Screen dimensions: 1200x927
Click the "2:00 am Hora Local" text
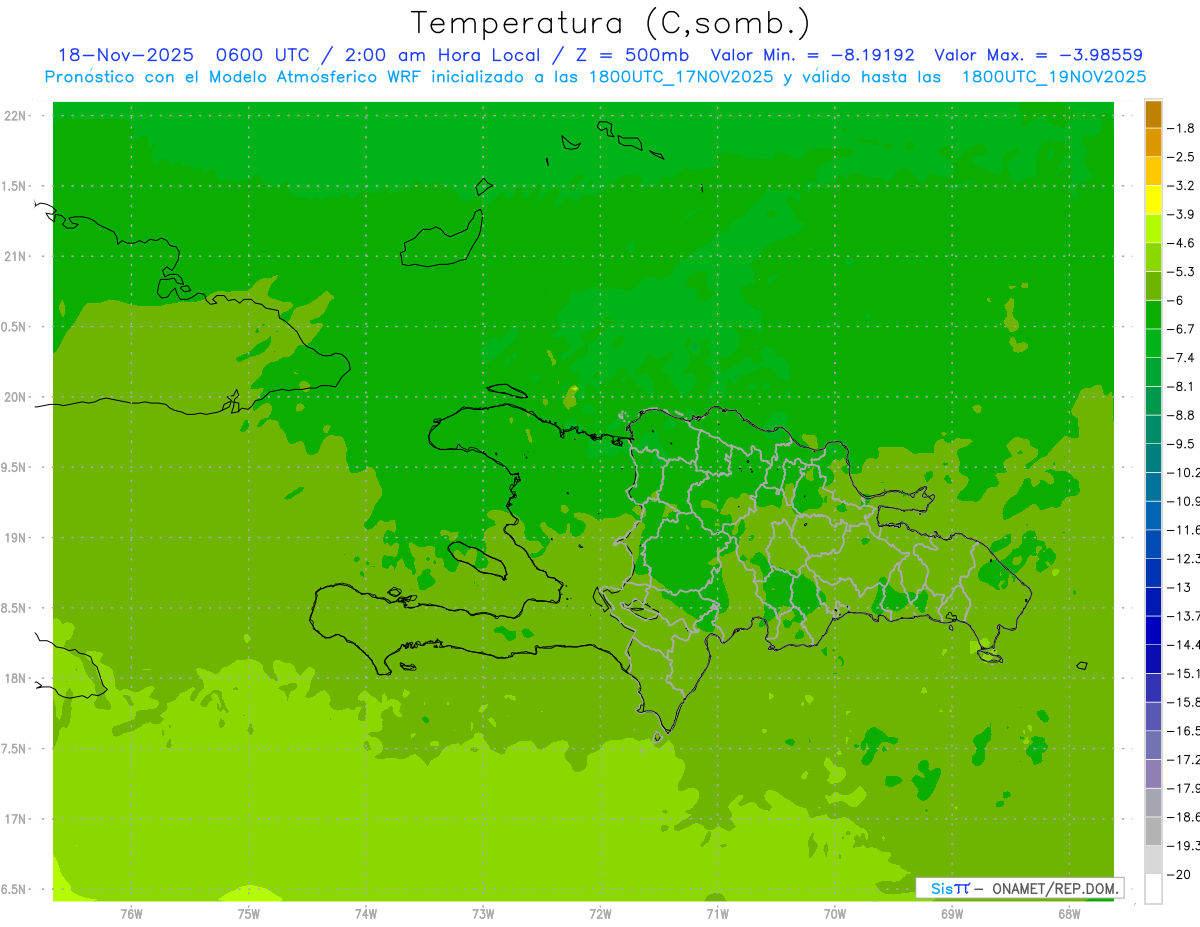(440, 55)
